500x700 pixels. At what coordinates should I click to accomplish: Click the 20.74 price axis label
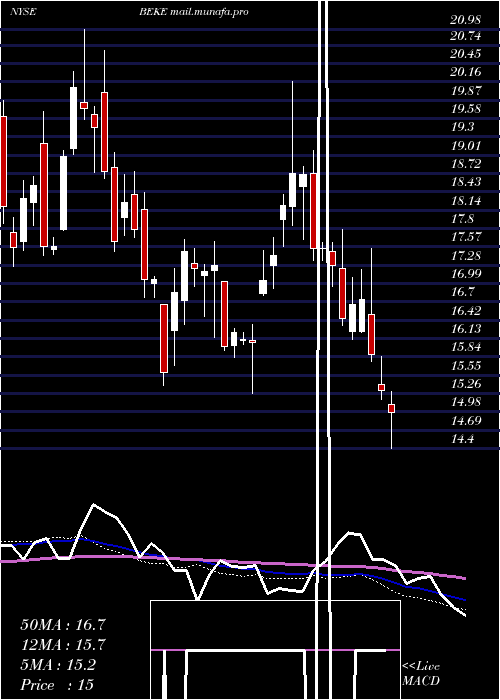click(x=466, y=37)
